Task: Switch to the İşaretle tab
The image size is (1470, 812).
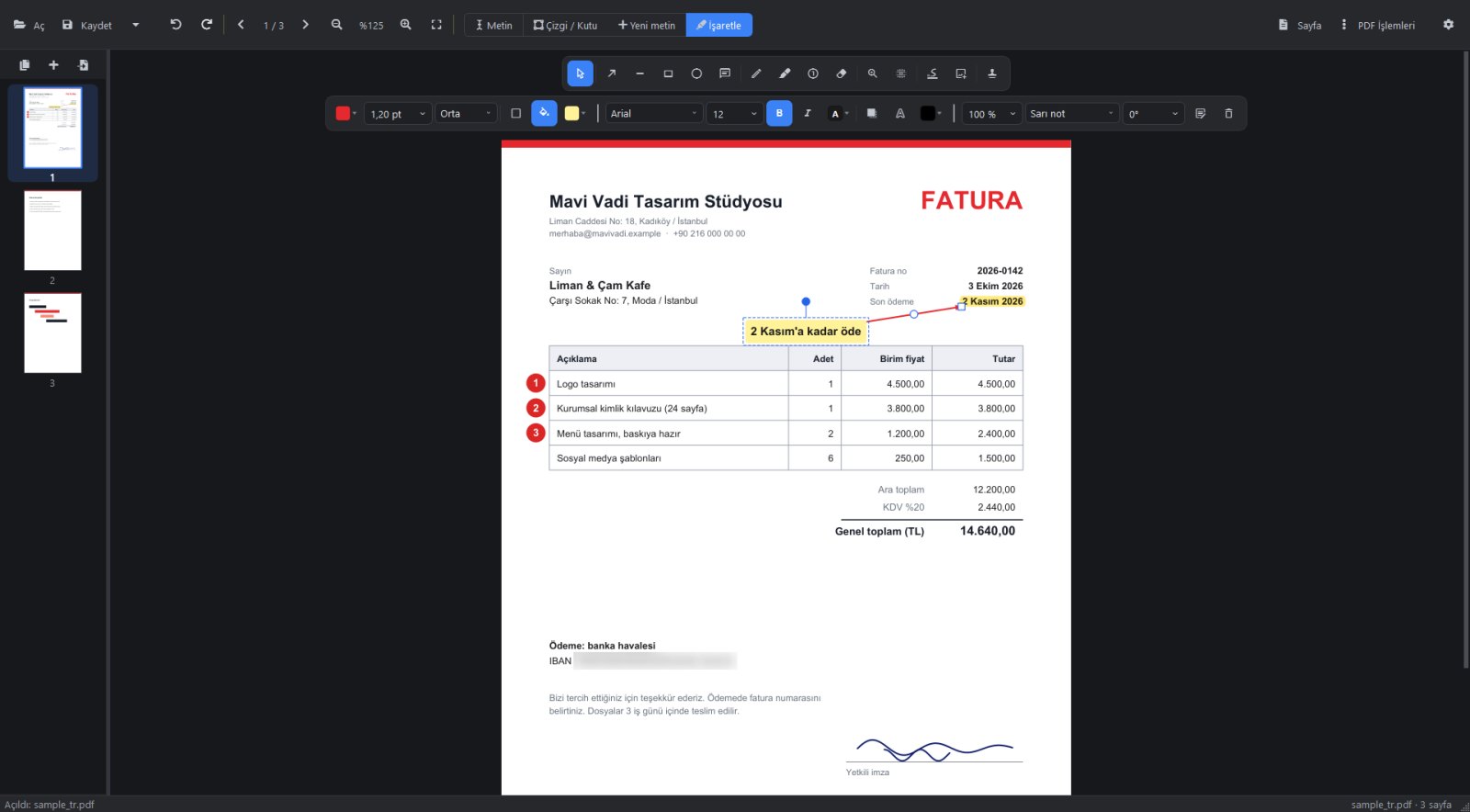Action: [x=718, y=25]
